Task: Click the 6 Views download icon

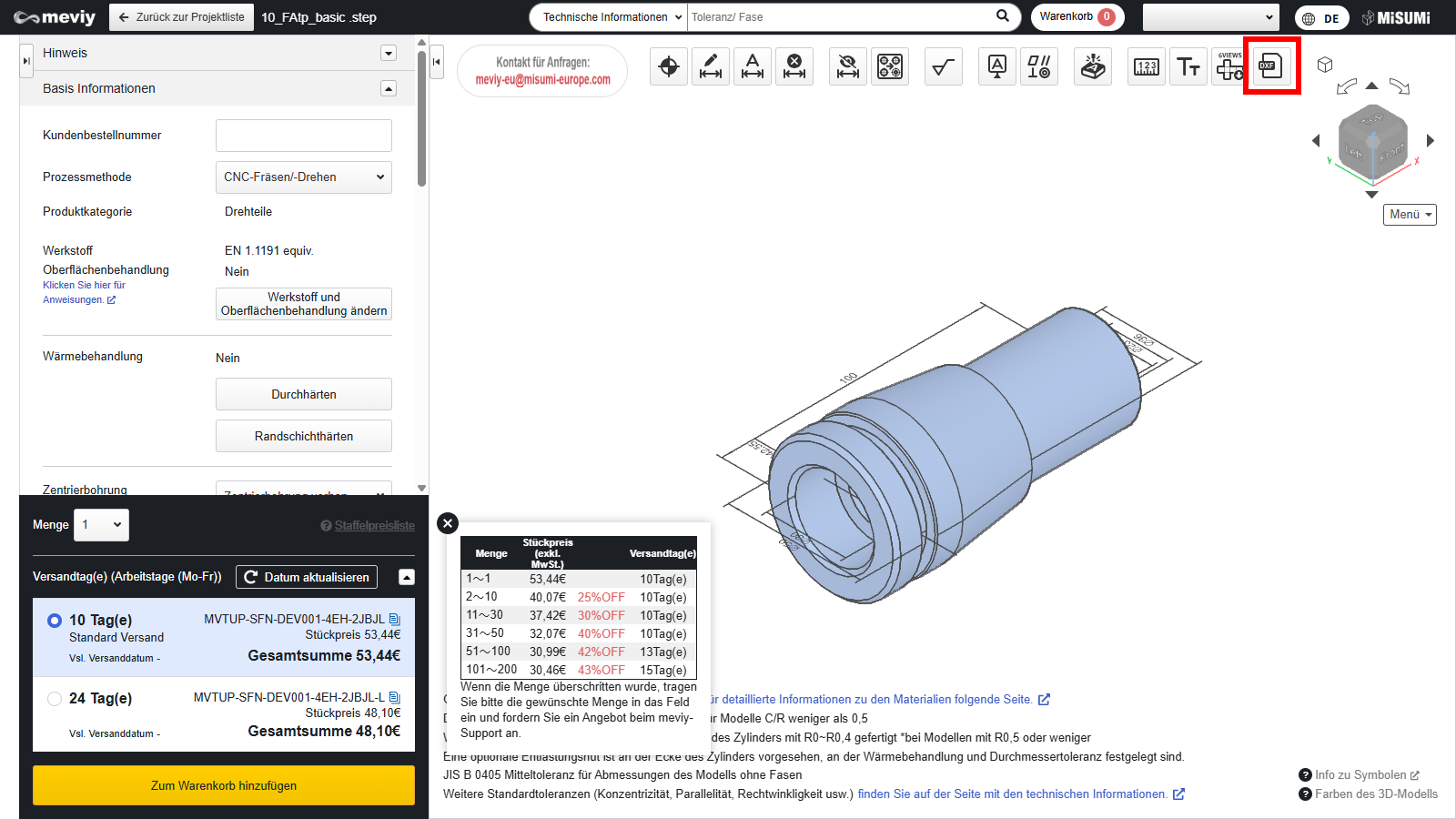Action: click(1229, 66)
